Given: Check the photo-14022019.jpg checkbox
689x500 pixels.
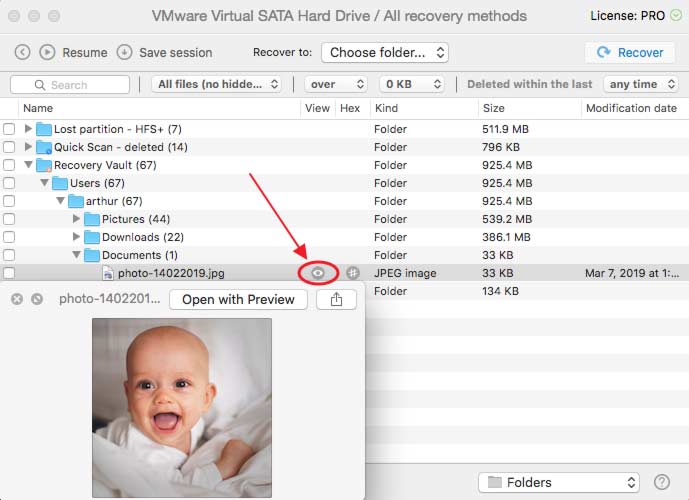Looking at the screenshot, I should point(9,273).
